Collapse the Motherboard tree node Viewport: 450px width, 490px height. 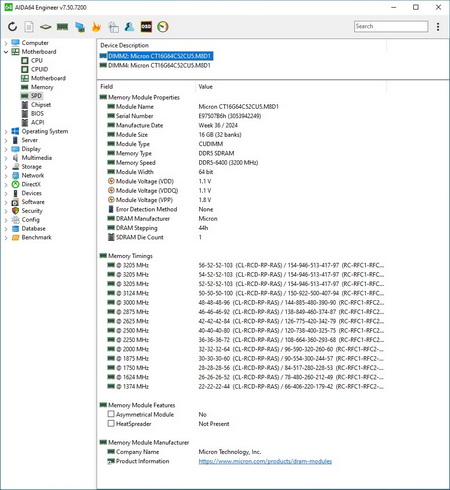tap(6, 52)
